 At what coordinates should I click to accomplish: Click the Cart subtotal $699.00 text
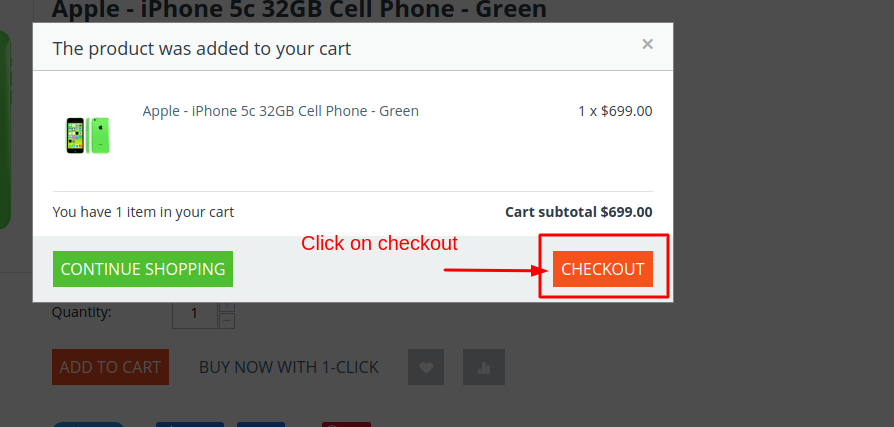point(578,212)
